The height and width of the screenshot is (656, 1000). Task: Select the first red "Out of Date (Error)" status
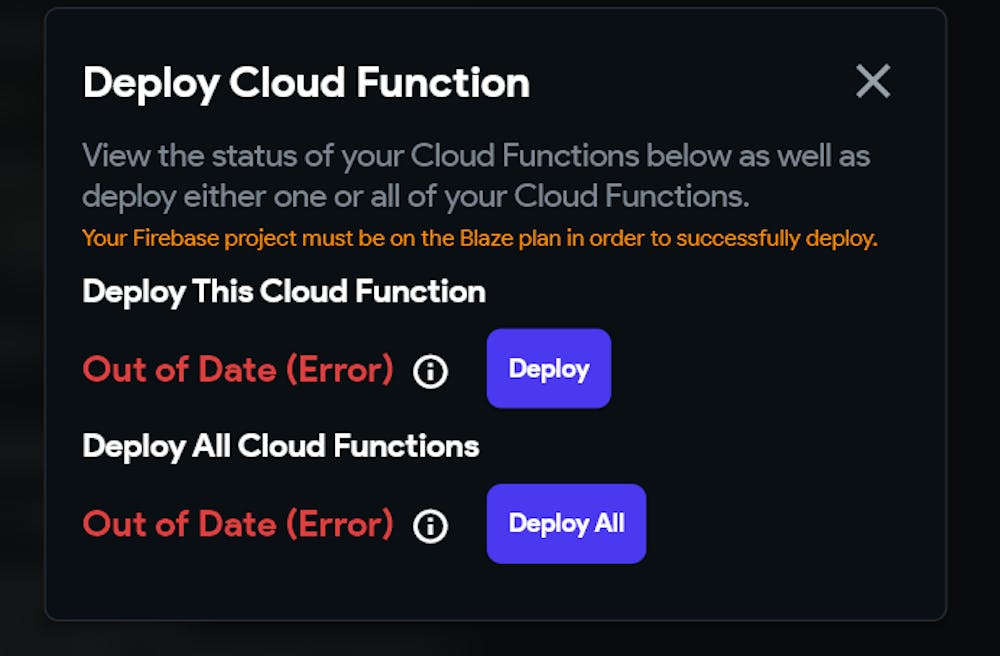tap(238, 370)
